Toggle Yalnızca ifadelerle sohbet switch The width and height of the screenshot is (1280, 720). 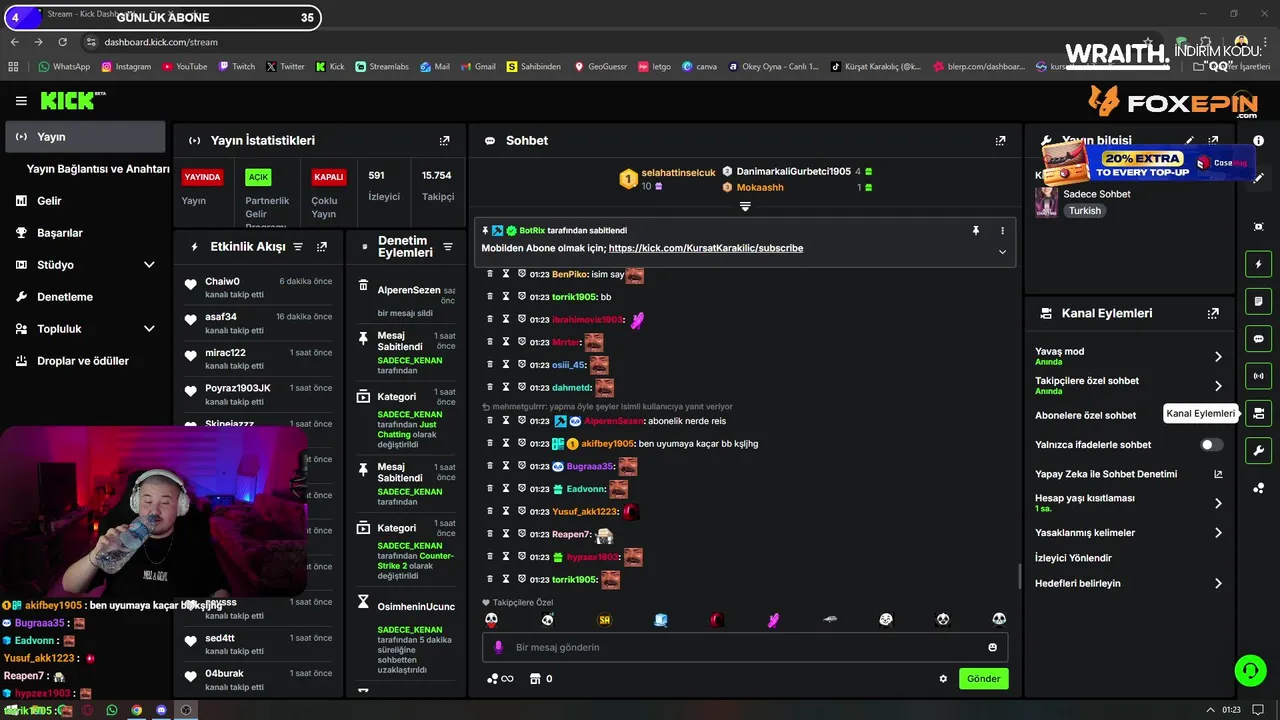click(x=1211, y=445)
